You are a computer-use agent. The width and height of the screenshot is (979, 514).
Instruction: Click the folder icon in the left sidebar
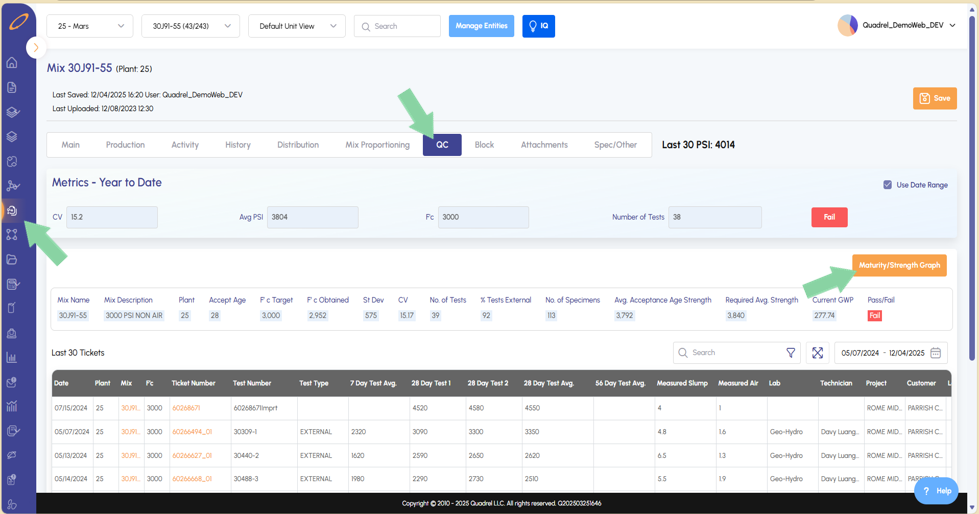pos(12,260)
